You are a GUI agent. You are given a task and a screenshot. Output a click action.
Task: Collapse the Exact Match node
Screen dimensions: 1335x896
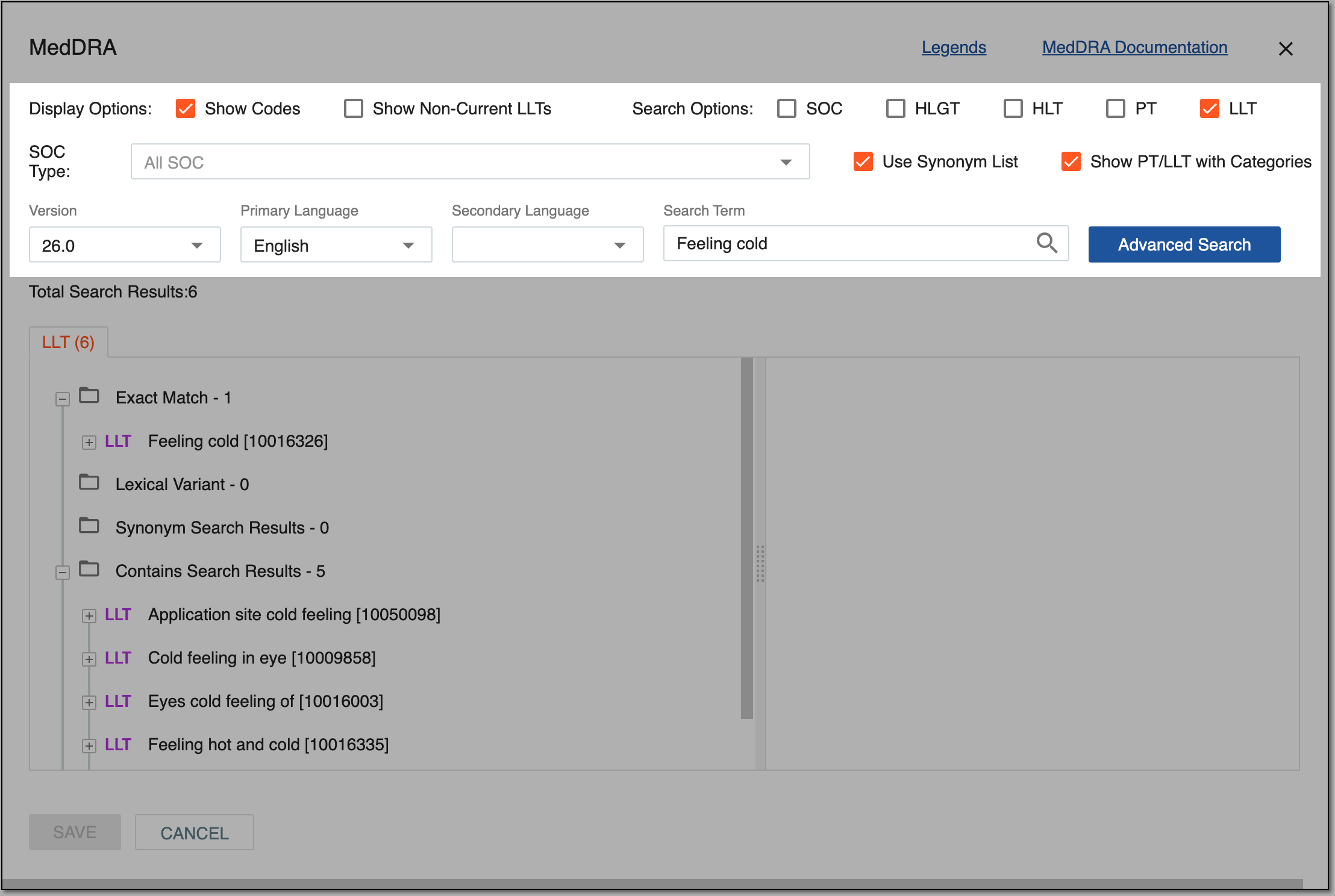[x=63, y=399]
